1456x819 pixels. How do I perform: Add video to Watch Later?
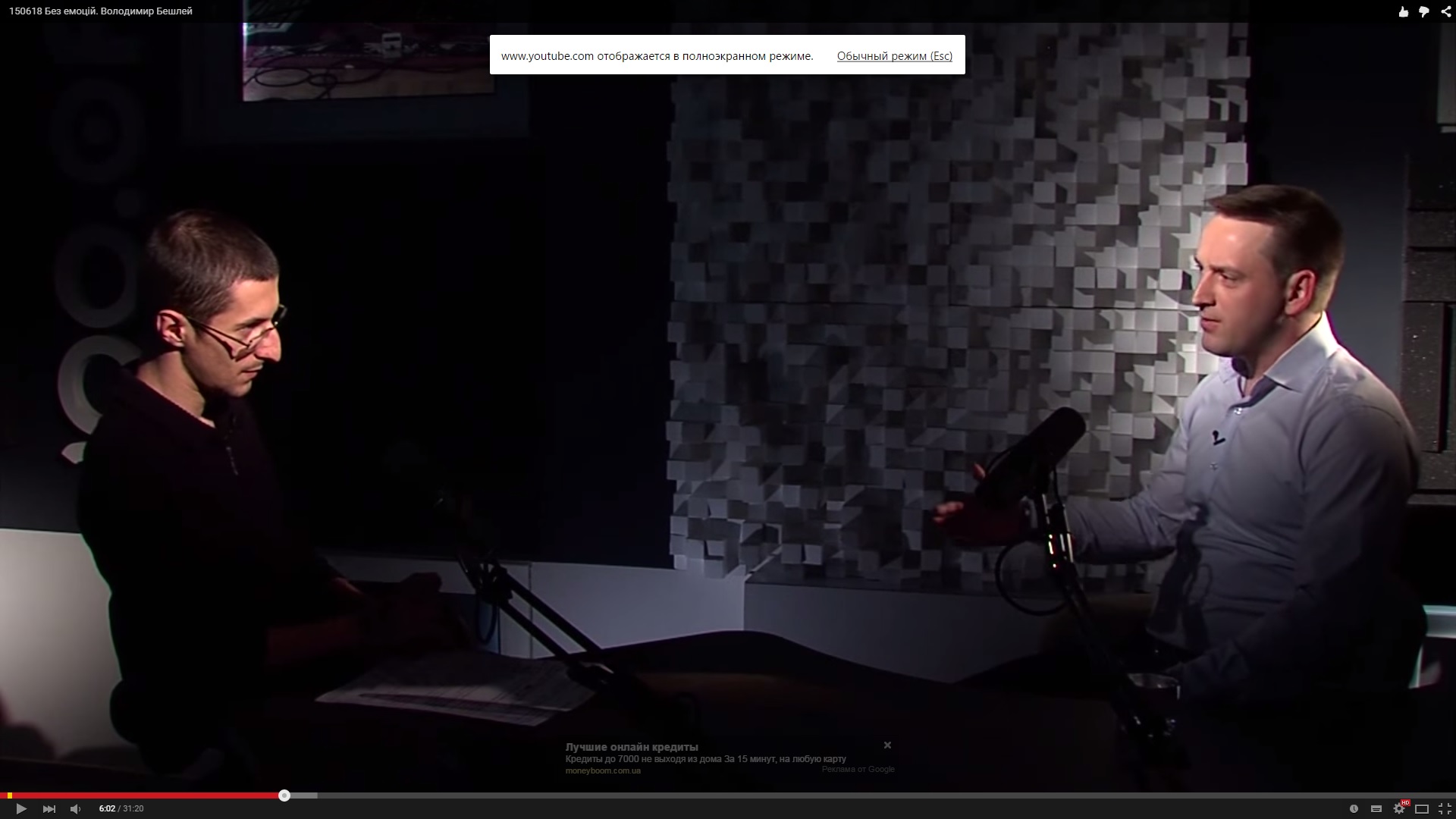point(1354,809)
